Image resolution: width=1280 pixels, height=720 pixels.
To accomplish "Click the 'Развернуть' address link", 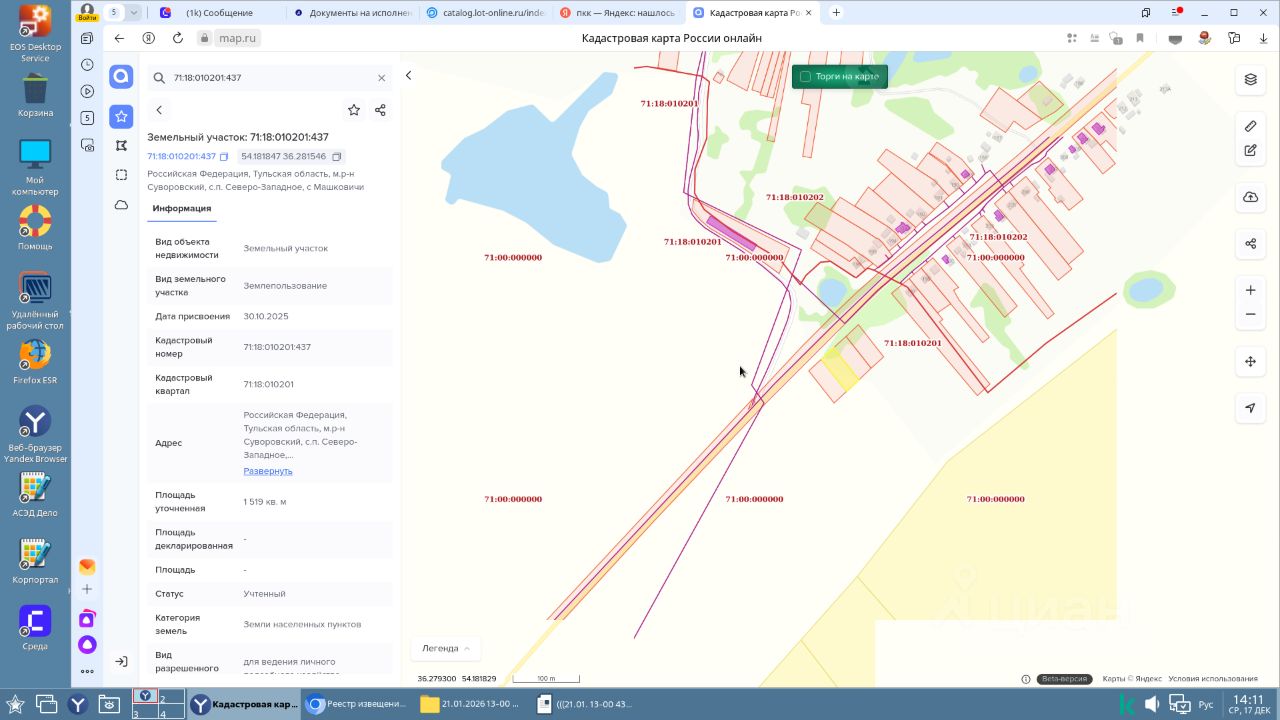I will tap(268, 471).
